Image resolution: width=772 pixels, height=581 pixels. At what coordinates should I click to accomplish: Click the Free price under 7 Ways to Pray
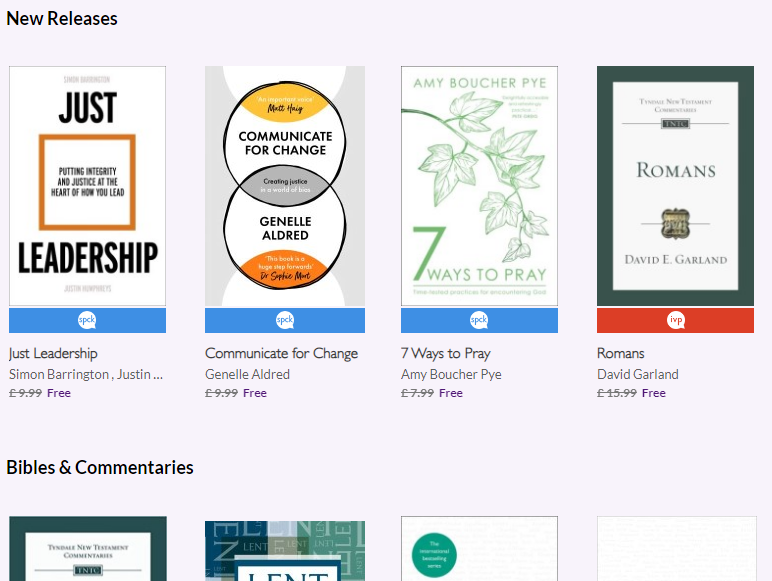(x=451, y=393)
